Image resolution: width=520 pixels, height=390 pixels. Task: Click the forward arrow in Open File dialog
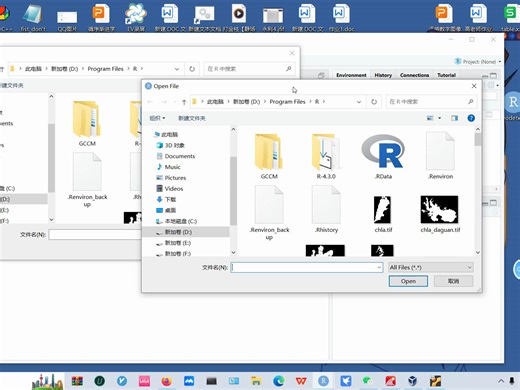coord(164,102)
